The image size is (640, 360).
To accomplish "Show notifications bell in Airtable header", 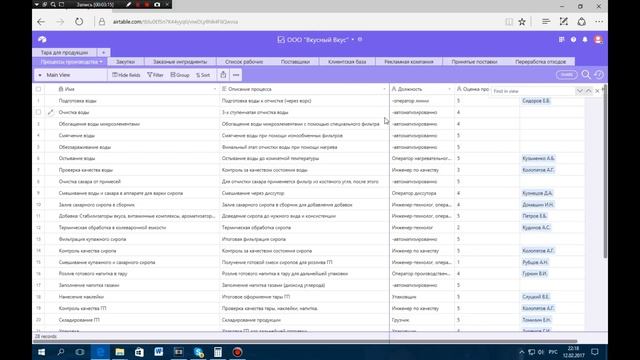I will pos(585,40).
